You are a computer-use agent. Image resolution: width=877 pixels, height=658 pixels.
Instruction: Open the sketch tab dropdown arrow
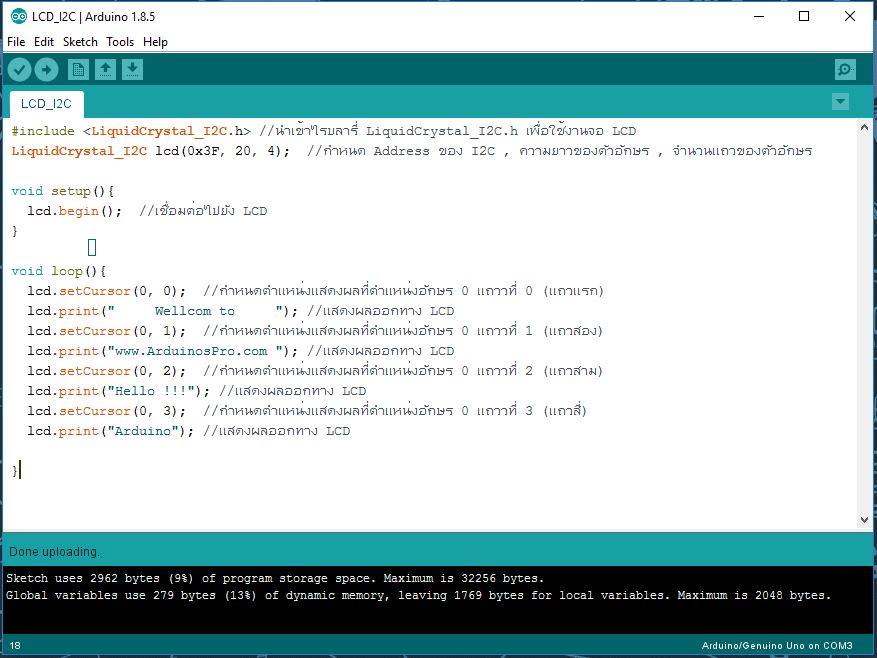coord(840,102)
